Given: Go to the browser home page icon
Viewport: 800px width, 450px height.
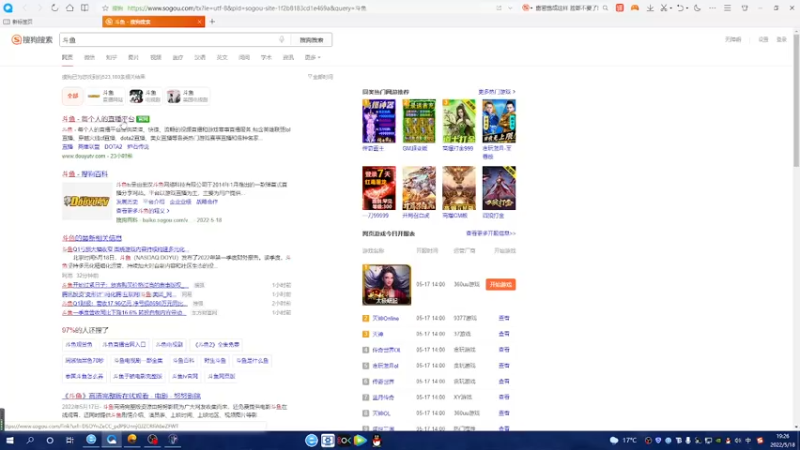Looking at the screenshot, I should point(69,8).
